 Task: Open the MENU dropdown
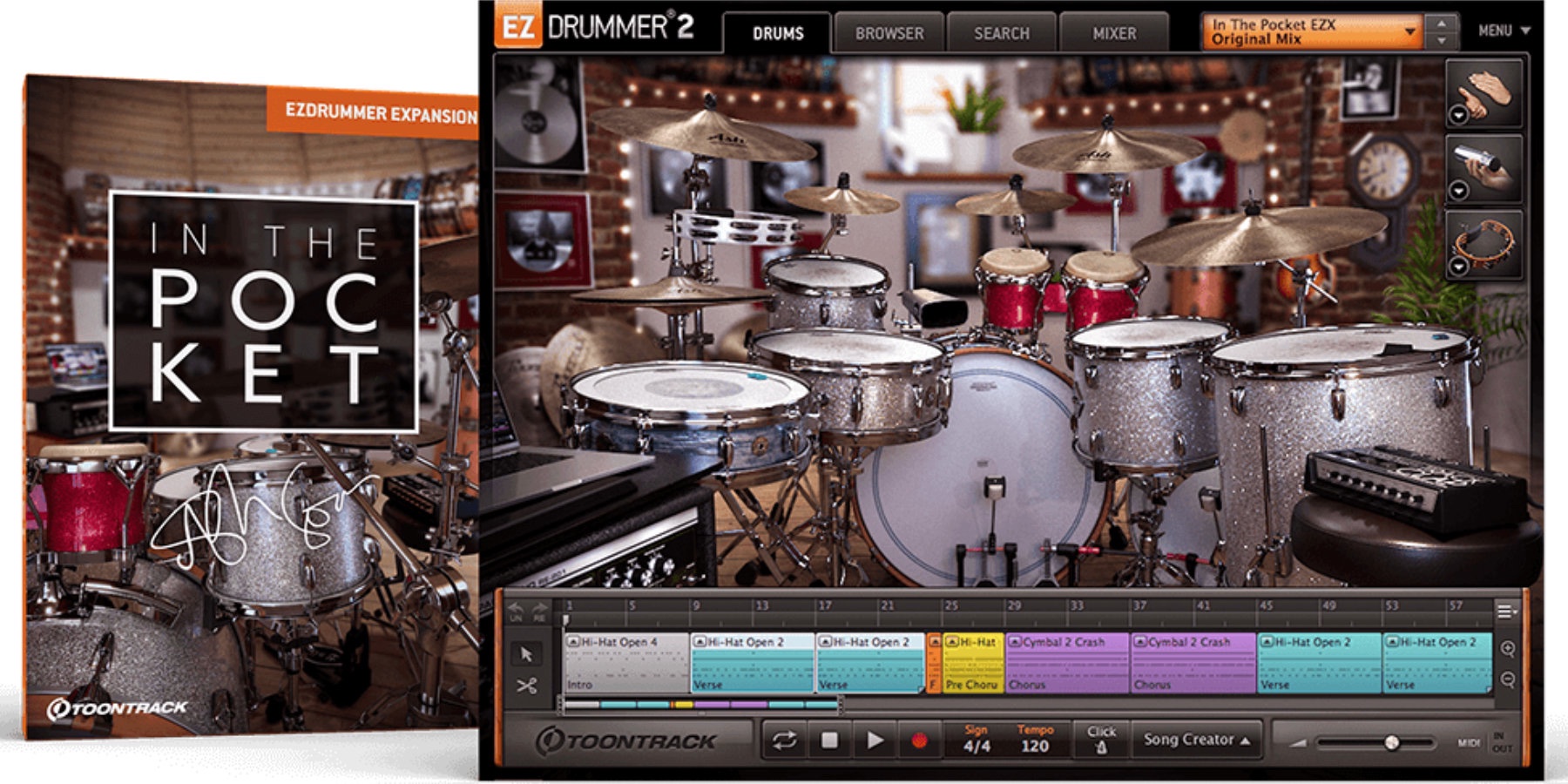(1500, 29)
